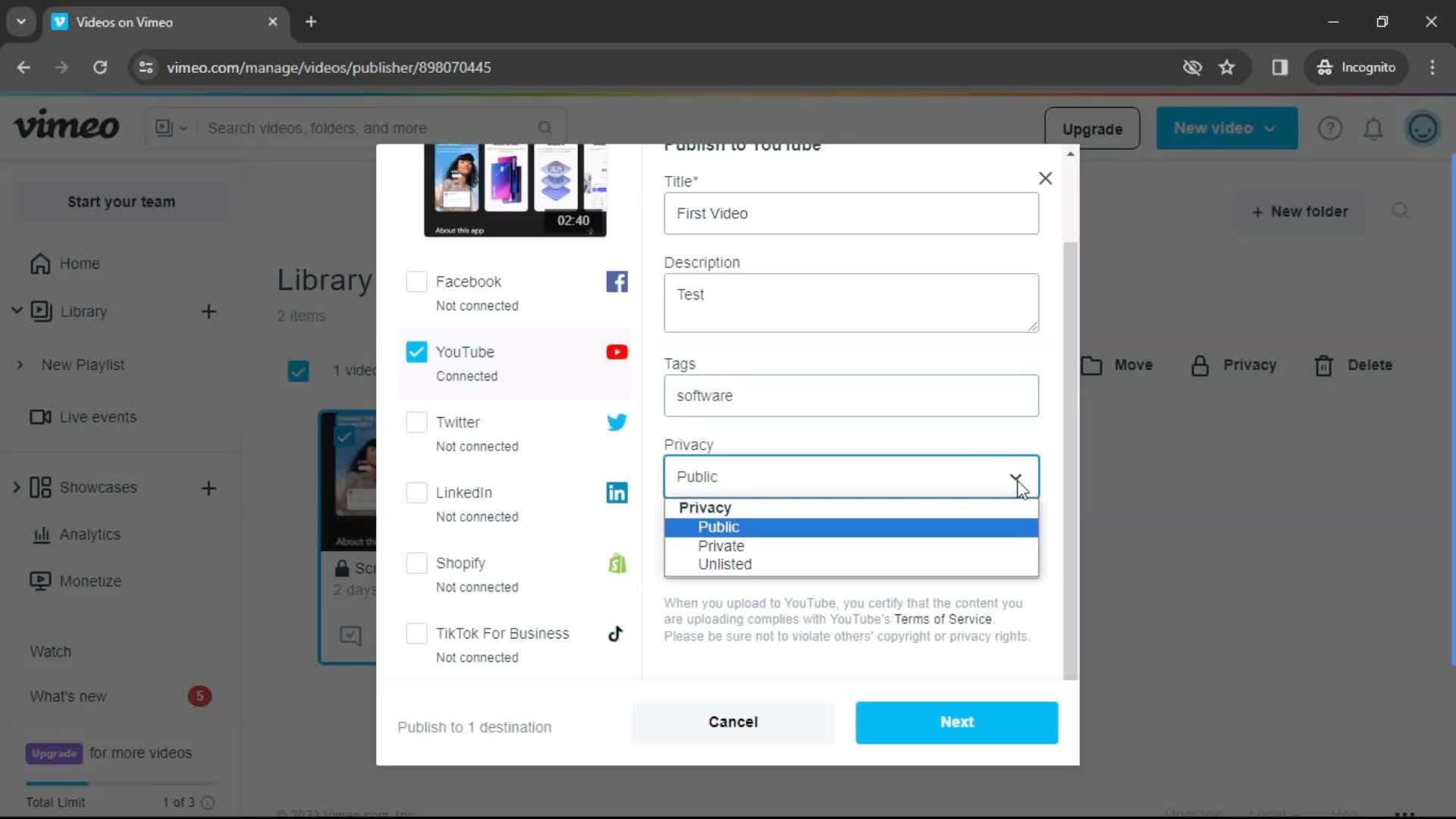The height and width of the screenshot is (819, 1456).
Task: Click the Twitter icon in destinations list
Action: tap(617, 422)
